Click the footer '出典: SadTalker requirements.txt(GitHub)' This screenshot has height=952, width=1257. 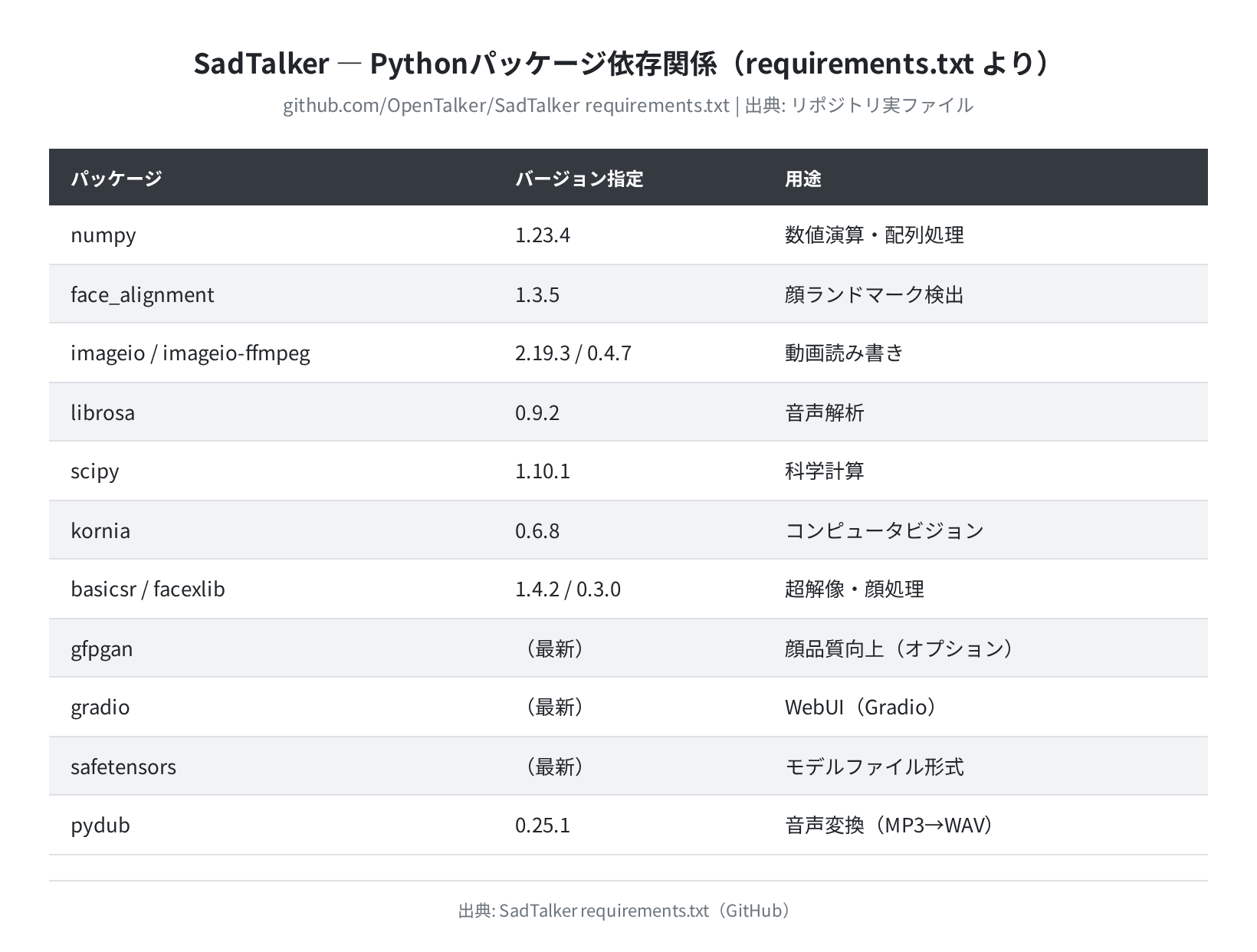628,911
